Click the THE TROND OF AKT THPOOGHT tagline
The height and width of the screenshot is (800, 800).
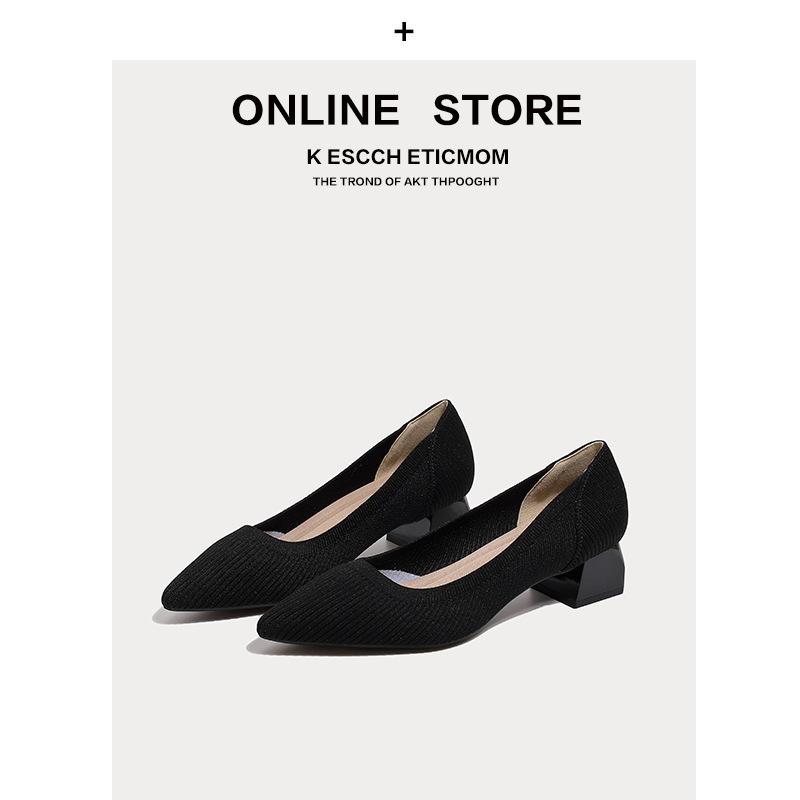(406, 181)
